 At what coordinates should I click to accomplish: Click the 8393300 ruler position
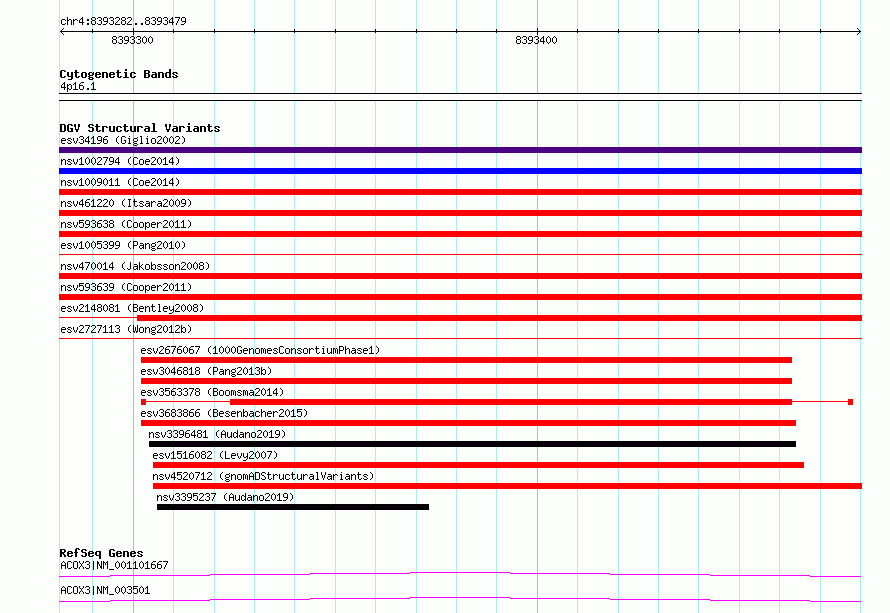click(x=132, y=40)
